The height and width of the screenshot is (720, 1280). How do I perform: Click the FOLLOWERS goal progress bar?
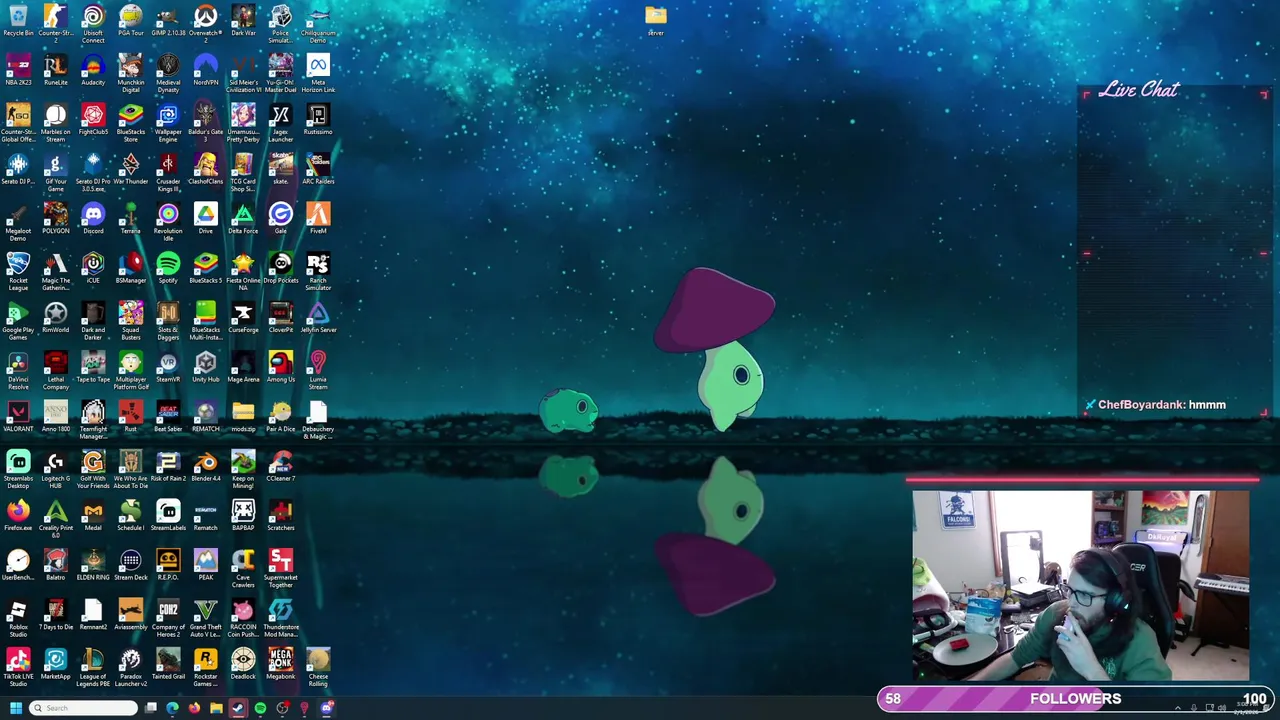coord(1075,699)
